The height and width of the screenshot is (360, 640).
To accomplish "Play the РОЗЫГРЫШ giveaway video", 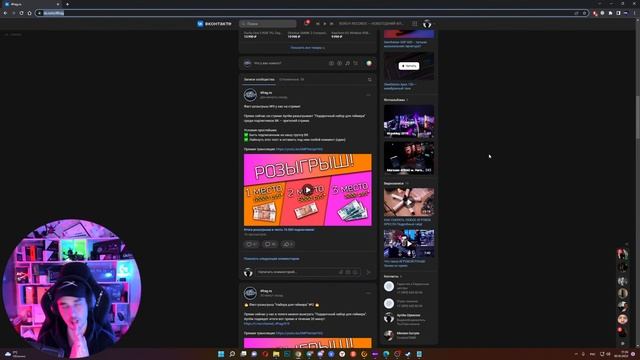I will coord(308,190).
